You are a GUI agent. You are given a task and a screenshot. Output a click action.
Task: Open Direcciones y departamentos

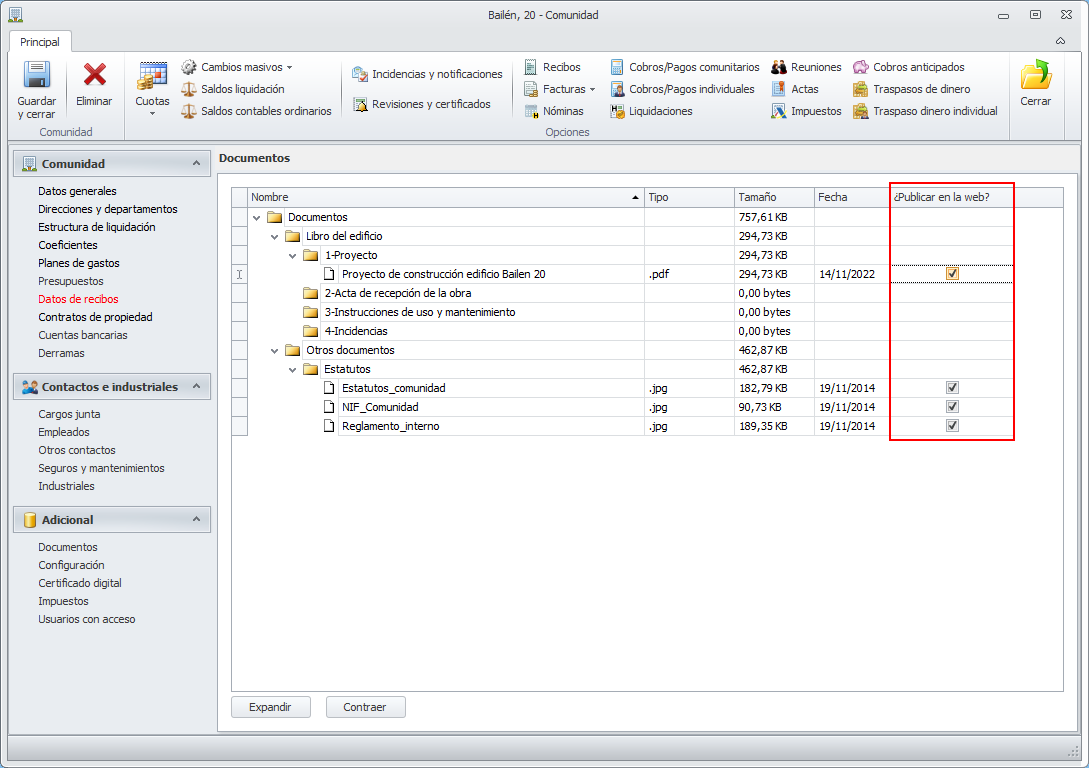pyautogui.click(x=108, y=209)
